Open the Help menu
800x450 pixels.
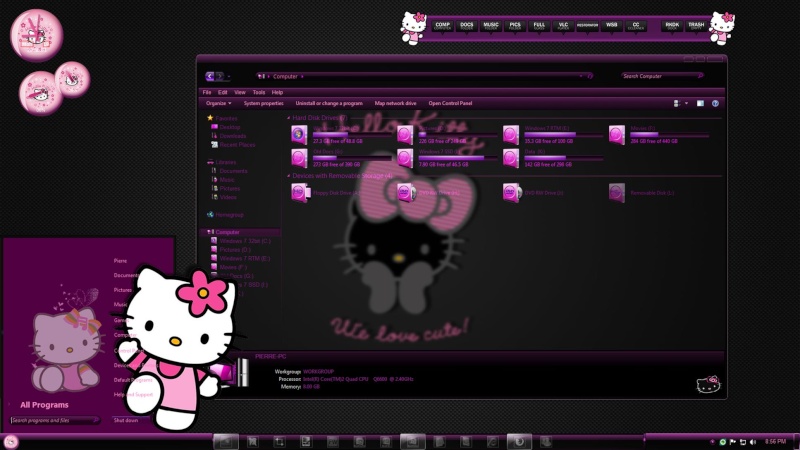point(277,92)
